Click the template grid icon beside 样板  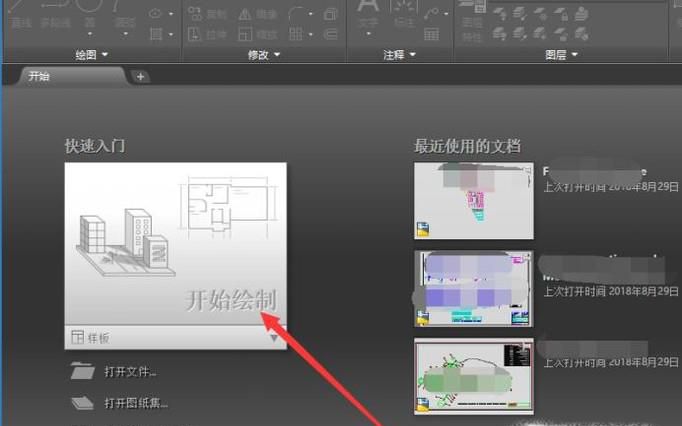pyautogui.click(x=77, y=338)
